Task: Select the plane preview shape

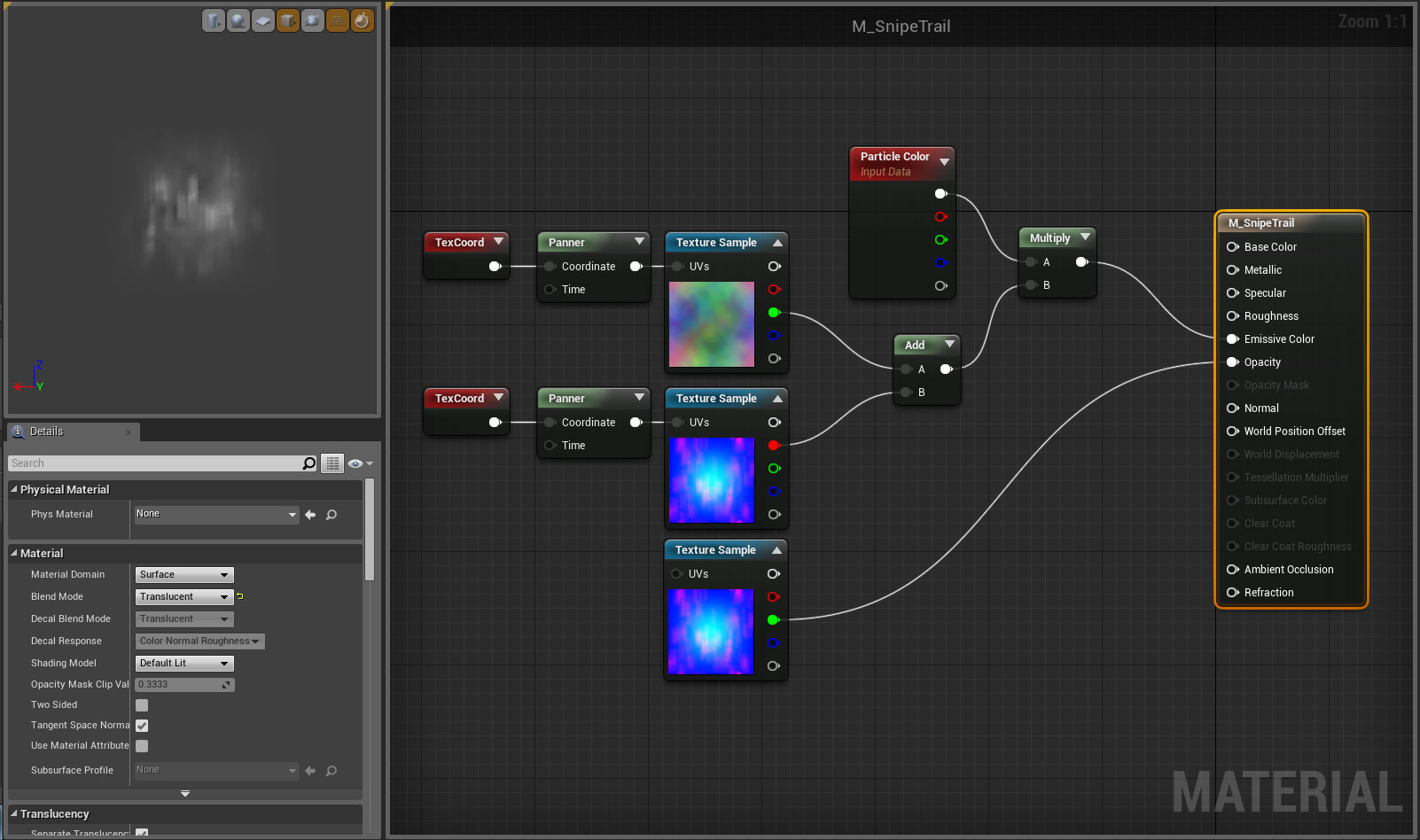Action: click(263, 20)
